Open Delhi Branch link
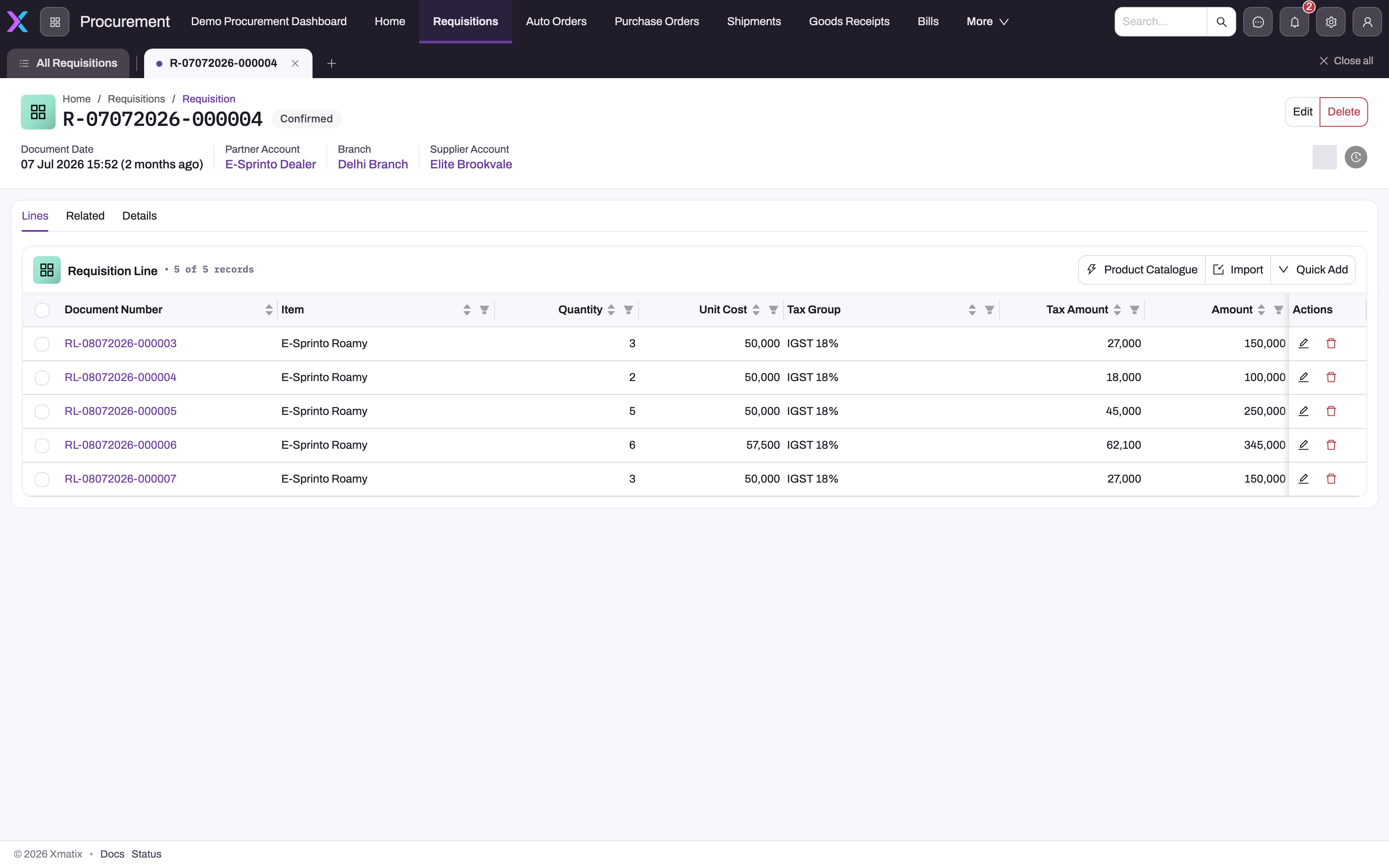Screen dimensions: 1389x868 click(x=372, y=164)
